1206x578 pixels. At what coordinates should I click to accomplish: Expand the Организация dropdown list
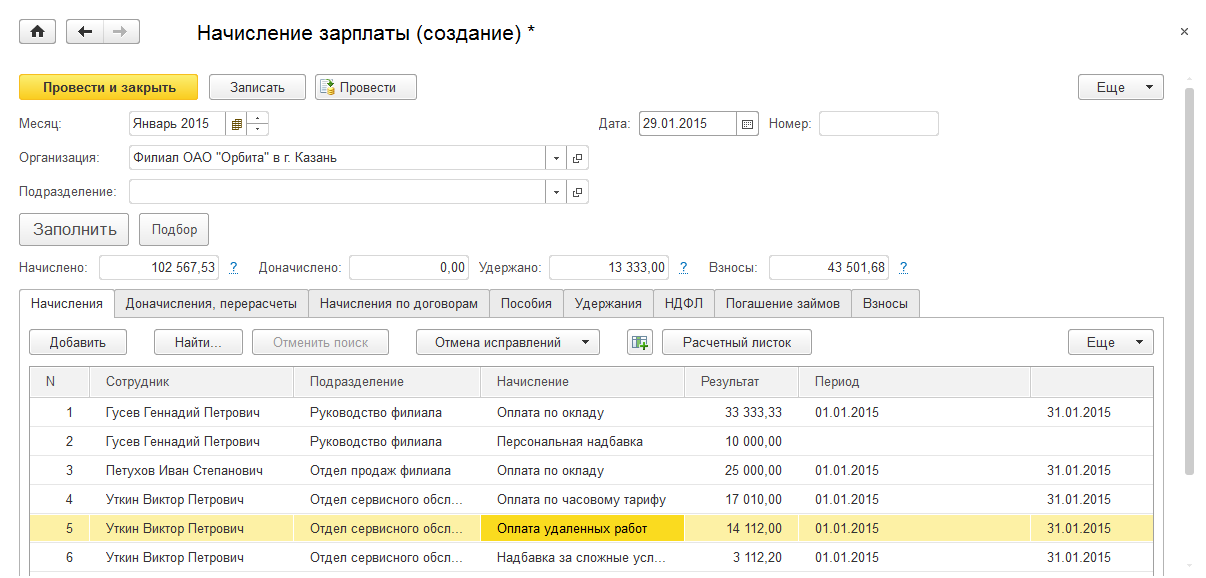(556, 158)
